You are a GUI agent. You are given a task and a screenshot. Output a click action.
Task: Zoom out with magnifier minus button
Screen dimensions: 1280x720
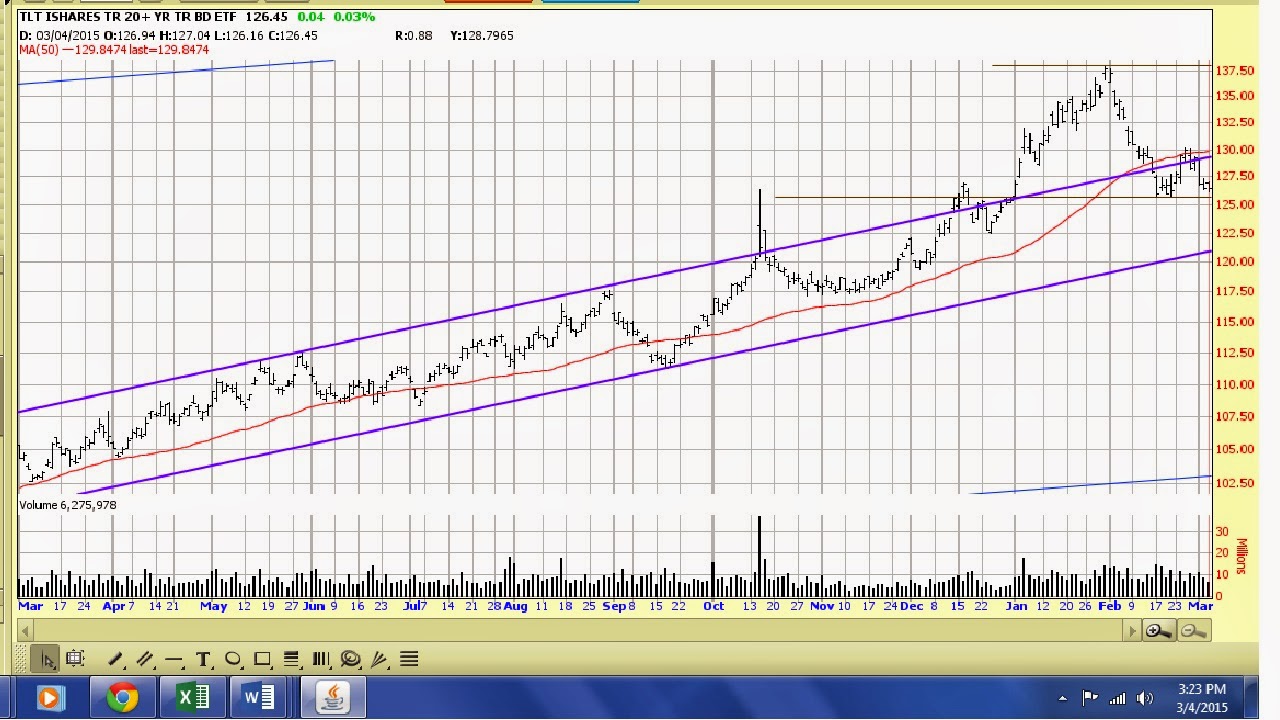click(1193, 631)
